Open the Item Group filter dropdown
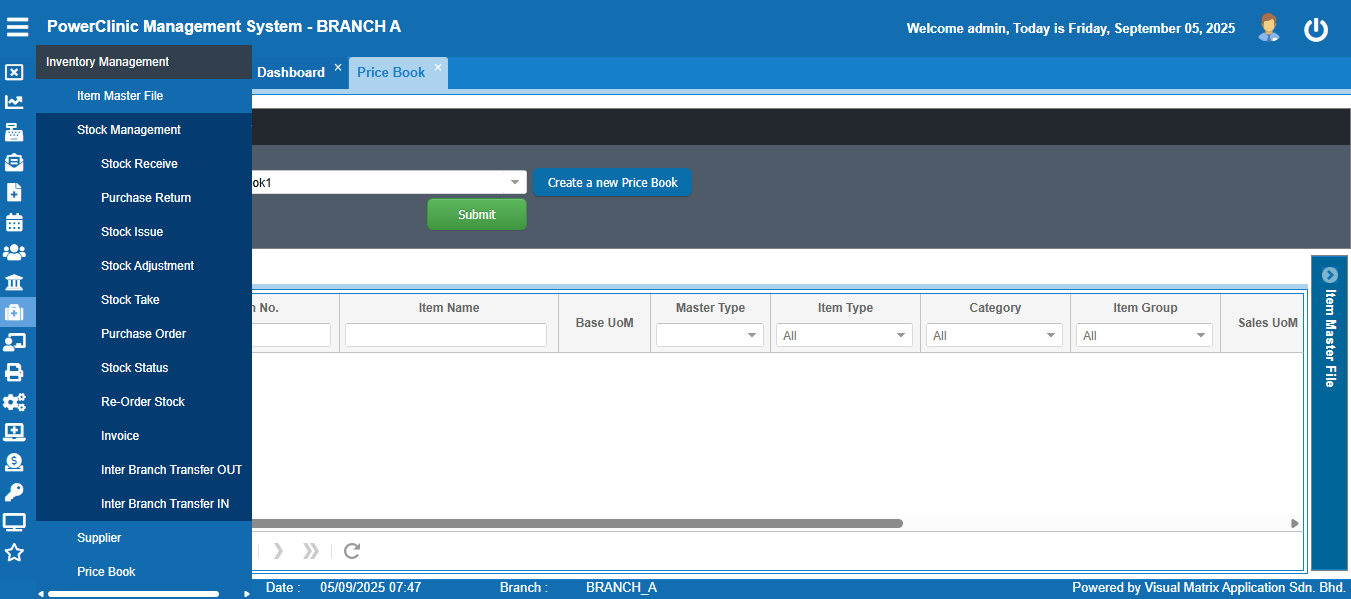 [x=1144, y=336]
